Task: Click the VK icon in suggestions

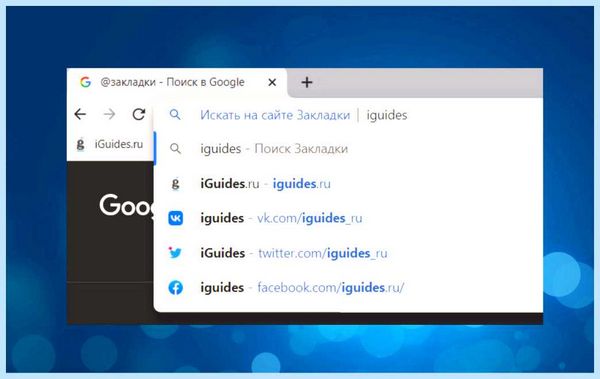Action: coord(176,218)
